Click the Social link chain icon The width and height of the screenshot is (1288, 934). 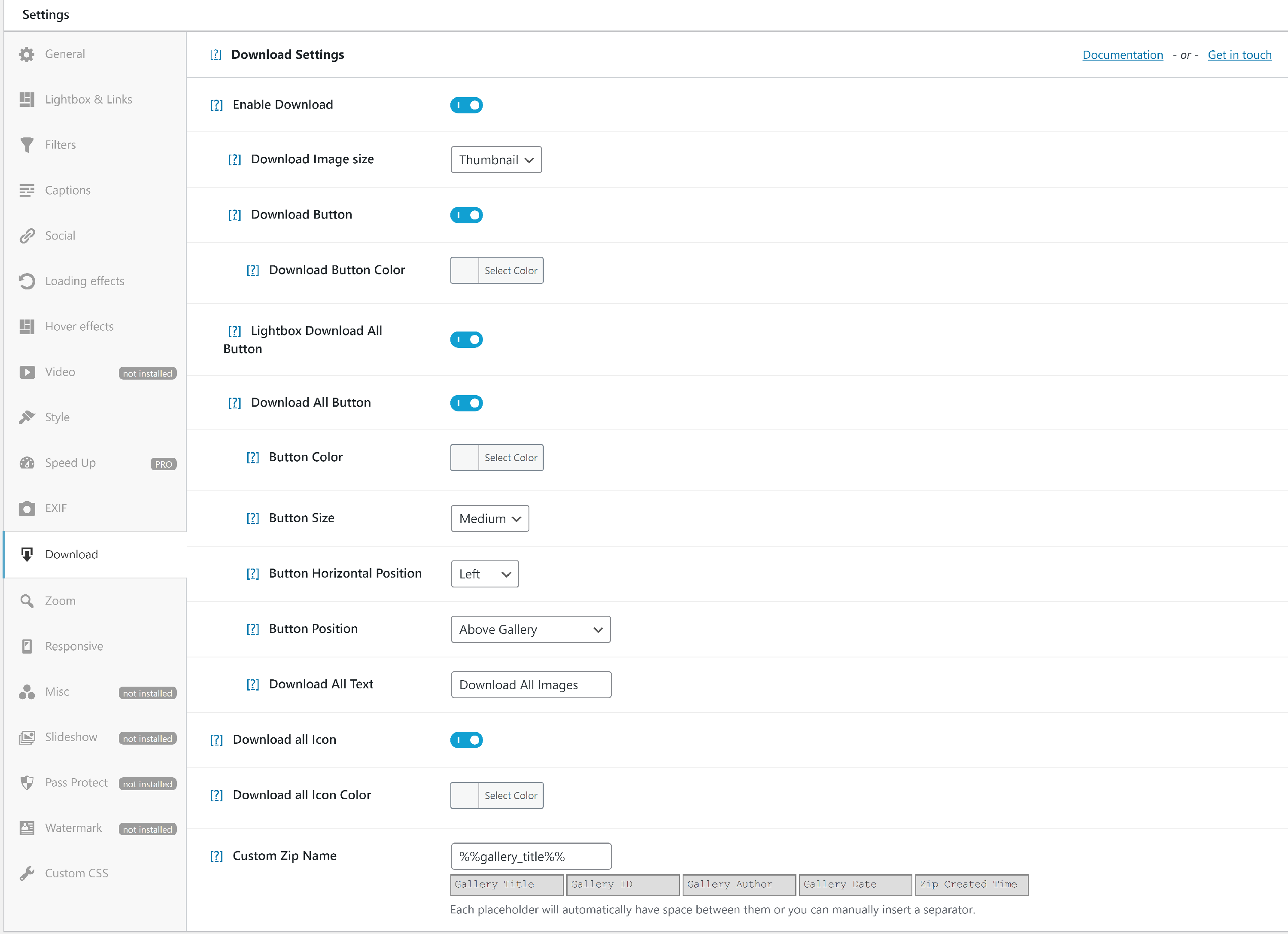[27, 236]
